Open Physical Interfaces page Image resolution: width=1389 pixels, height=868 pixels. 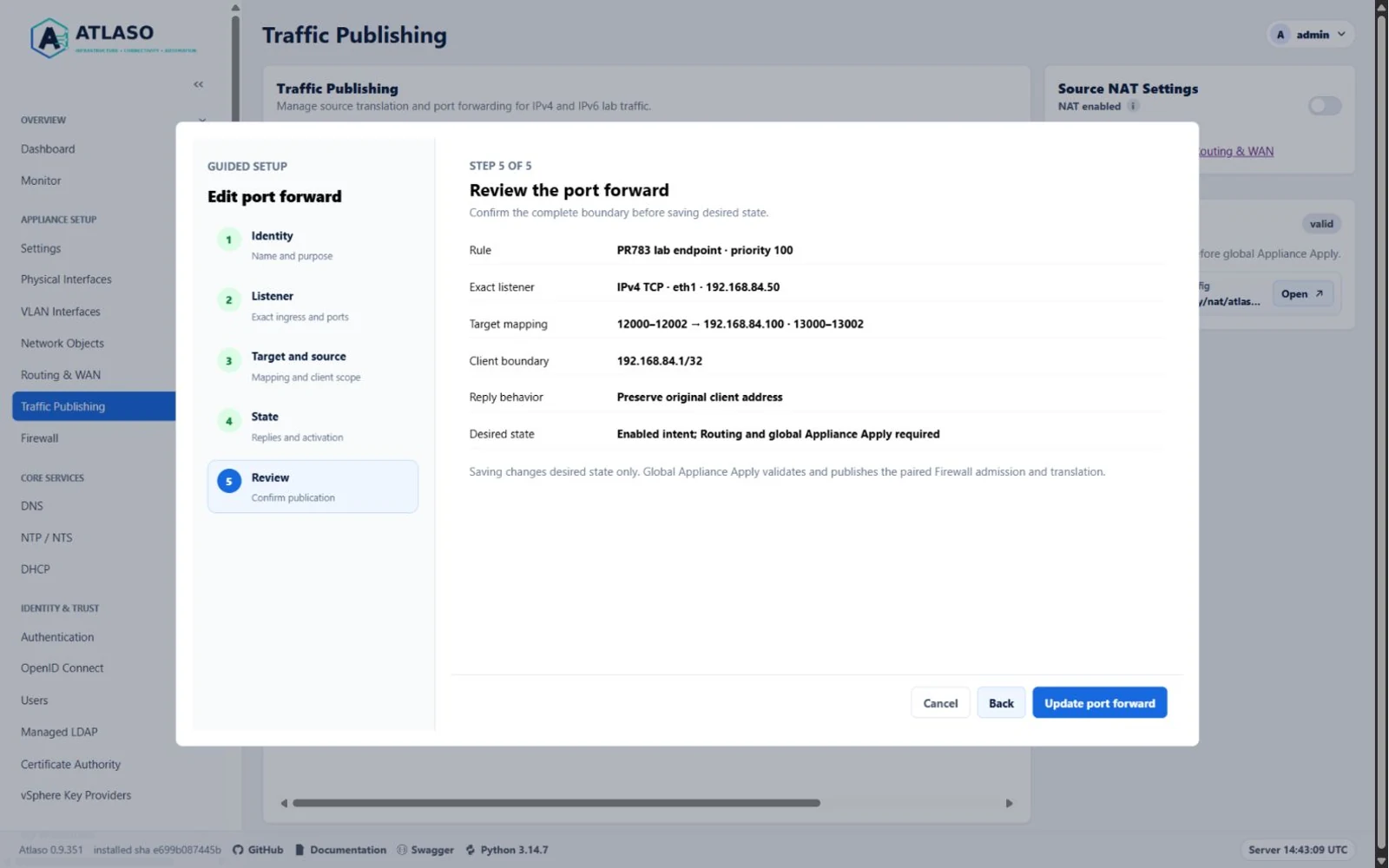[x=66, y=279]
